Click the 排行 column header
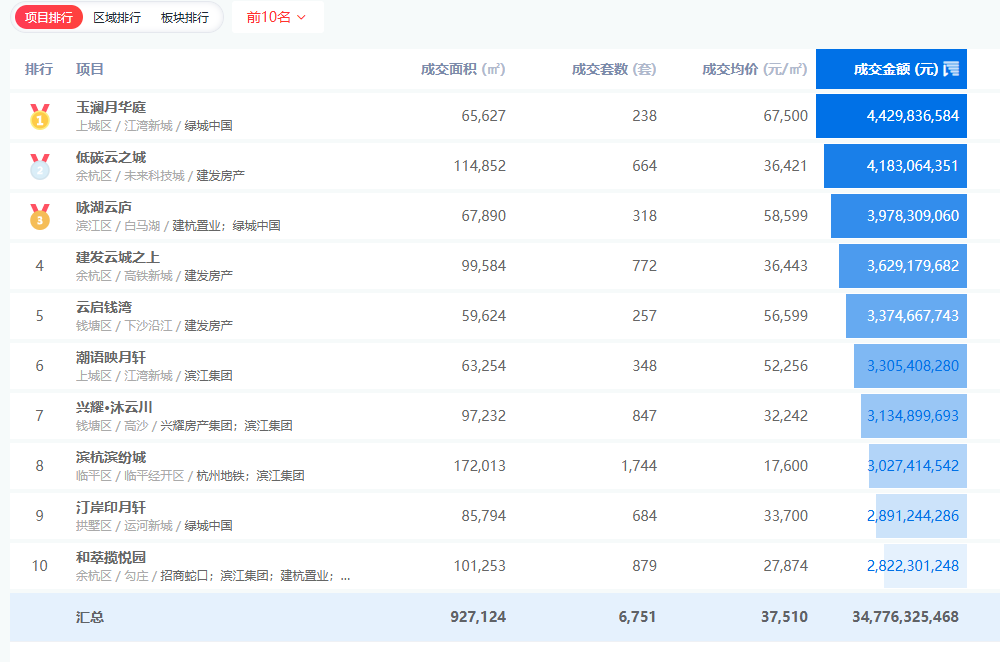 click(39, 69)
